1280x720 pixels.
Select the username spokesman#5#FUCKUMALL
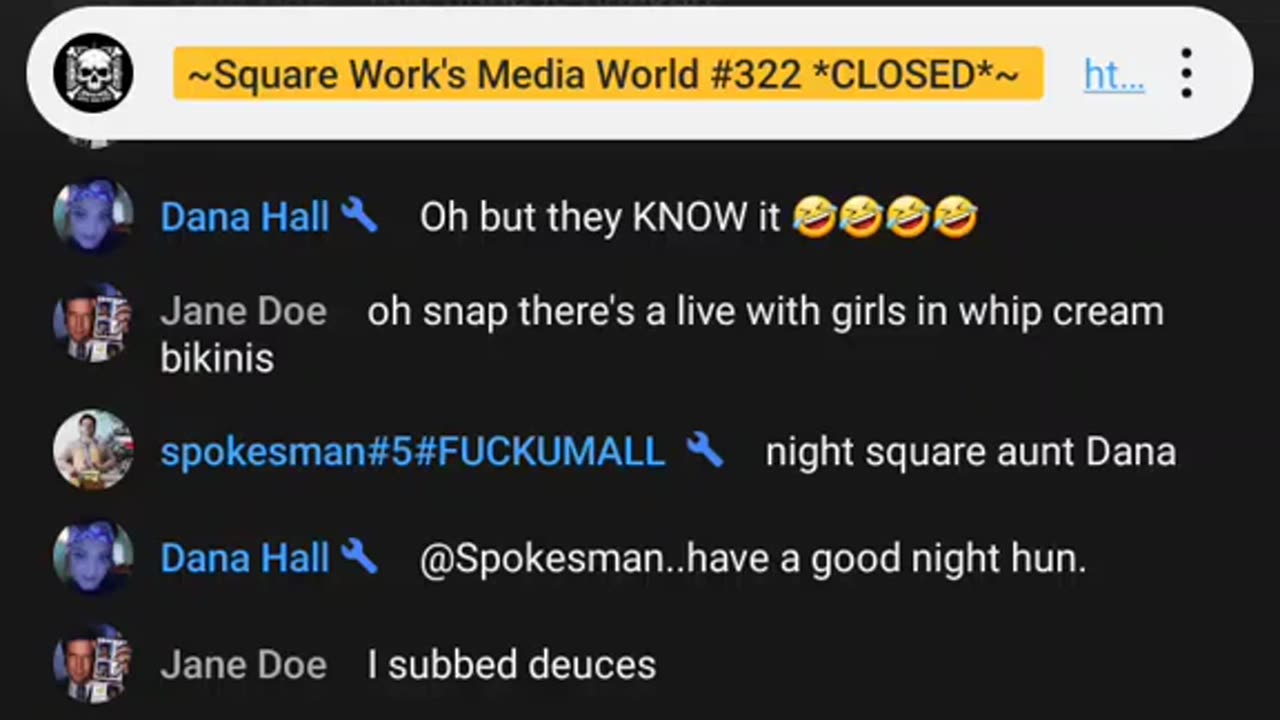413,452
